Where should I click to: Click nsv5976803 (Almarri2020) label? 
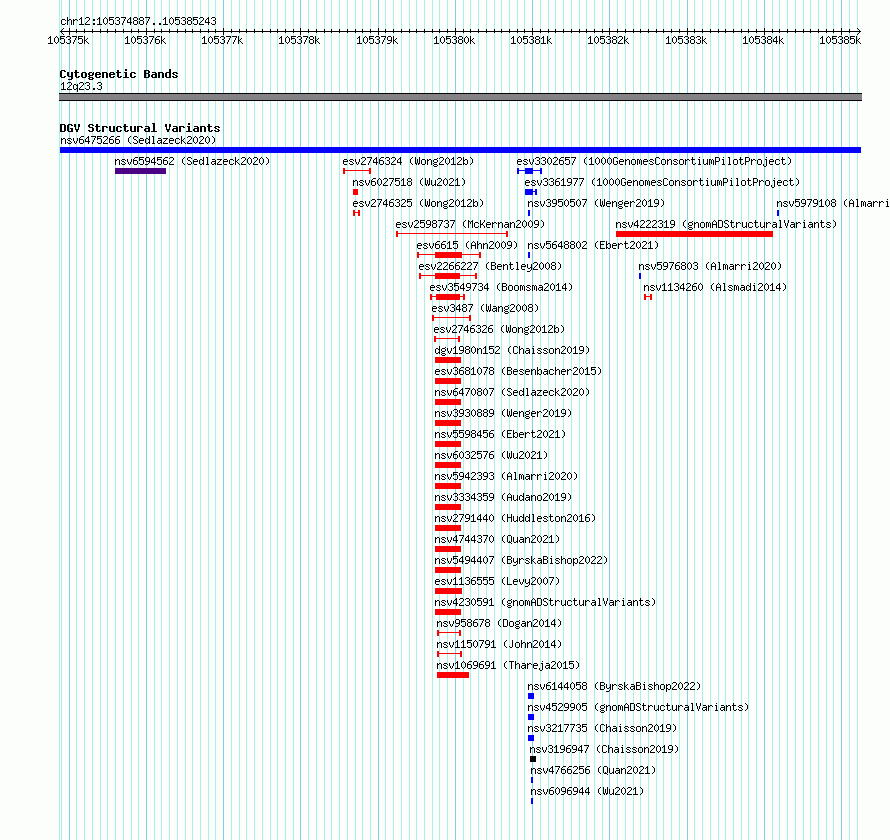pyautogui.click(x=710, y=266)
